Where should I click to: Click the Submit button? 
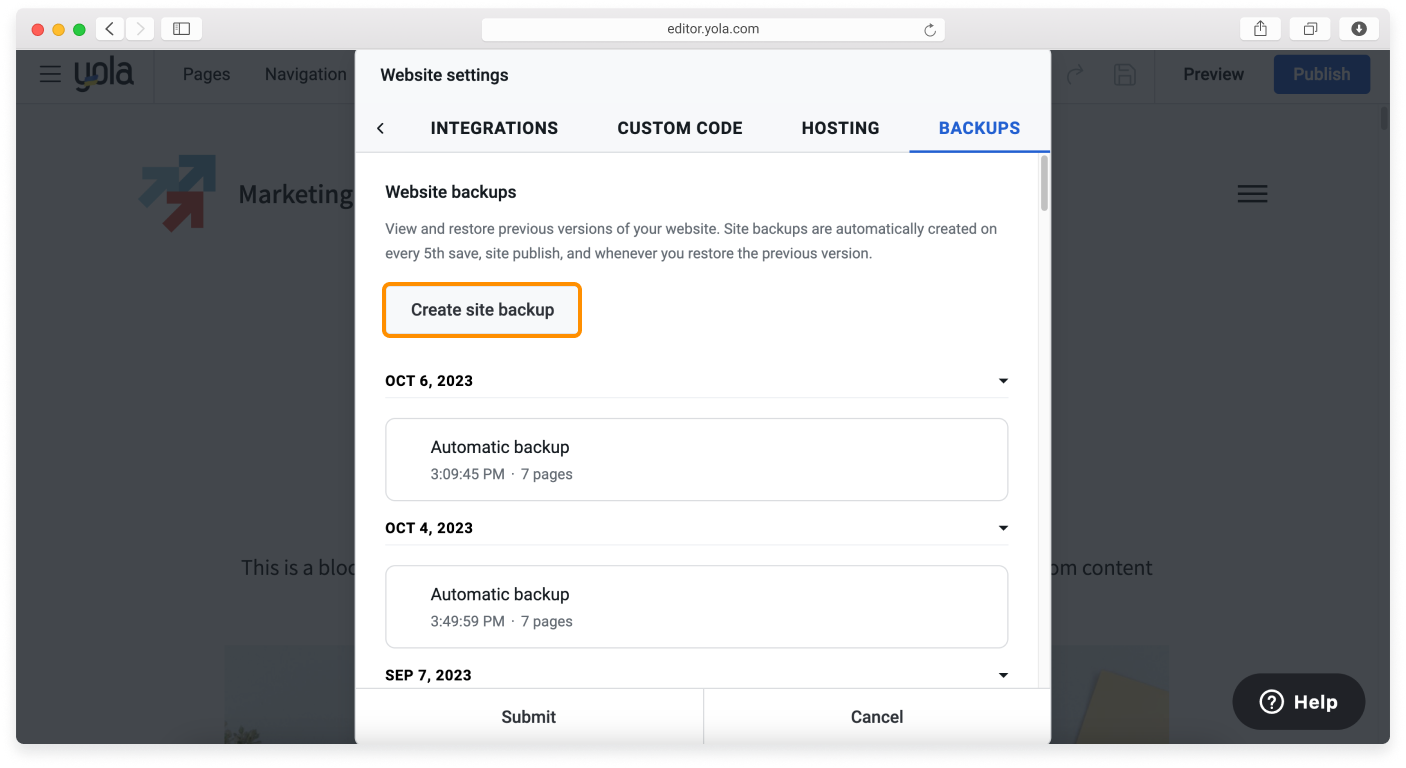528,716
